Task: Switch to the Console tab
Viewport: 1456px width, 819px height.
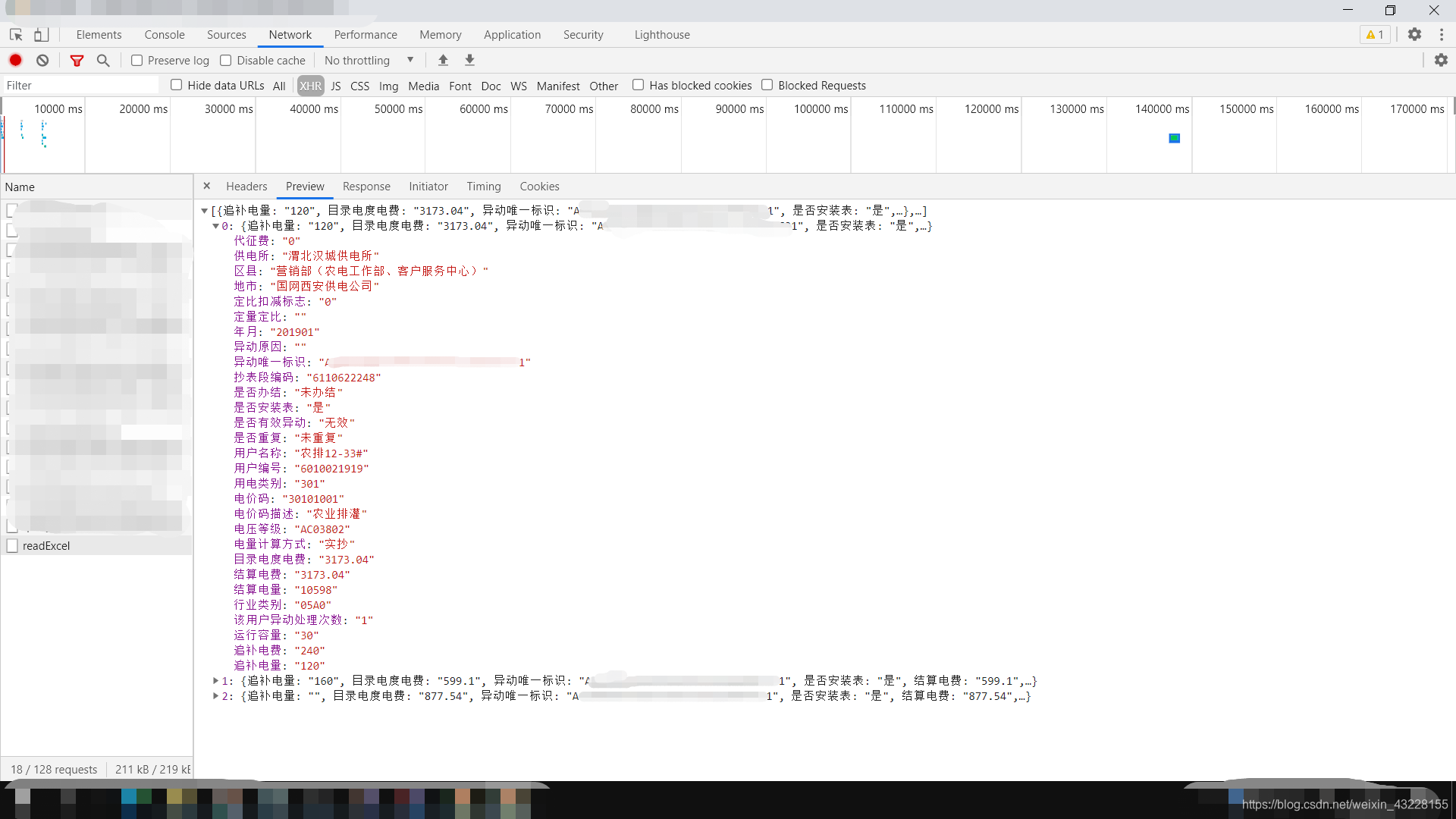Action: point(165,35)
